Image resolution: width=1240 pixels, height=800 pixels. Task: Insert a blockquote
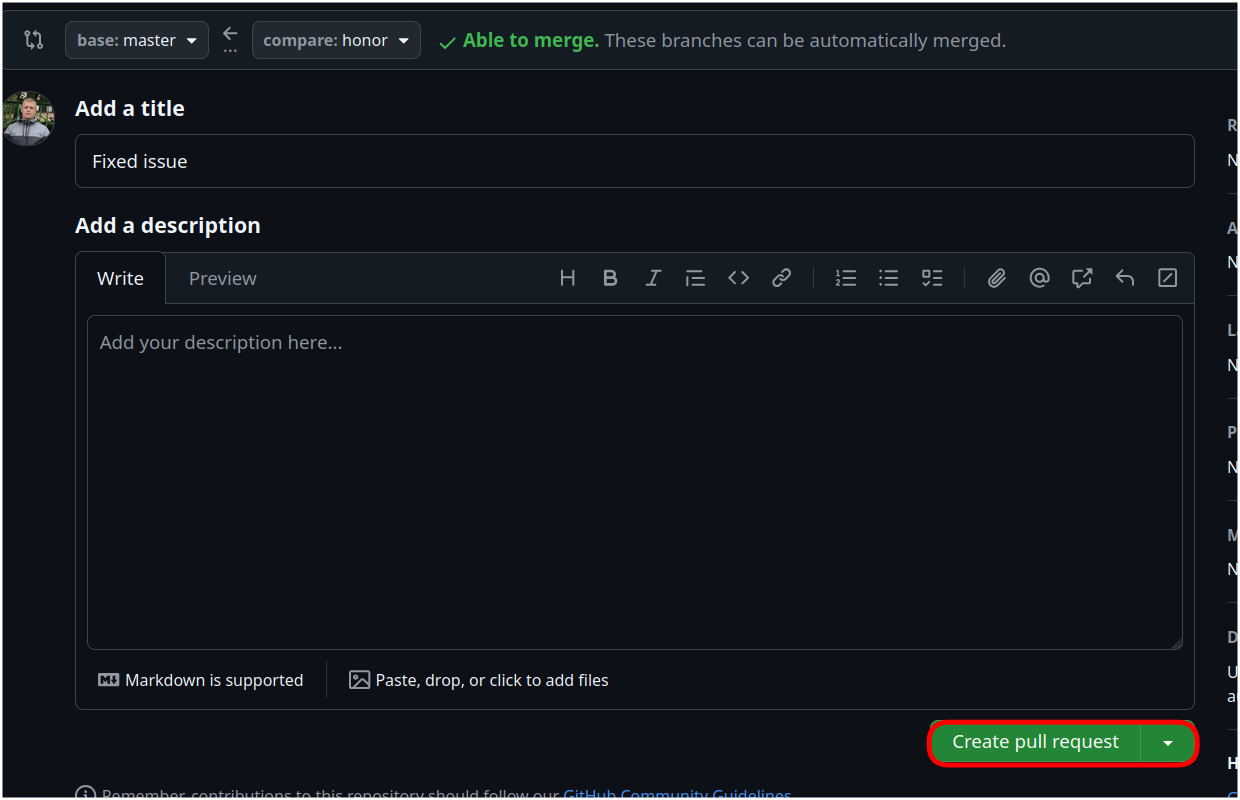pos(696,277)
